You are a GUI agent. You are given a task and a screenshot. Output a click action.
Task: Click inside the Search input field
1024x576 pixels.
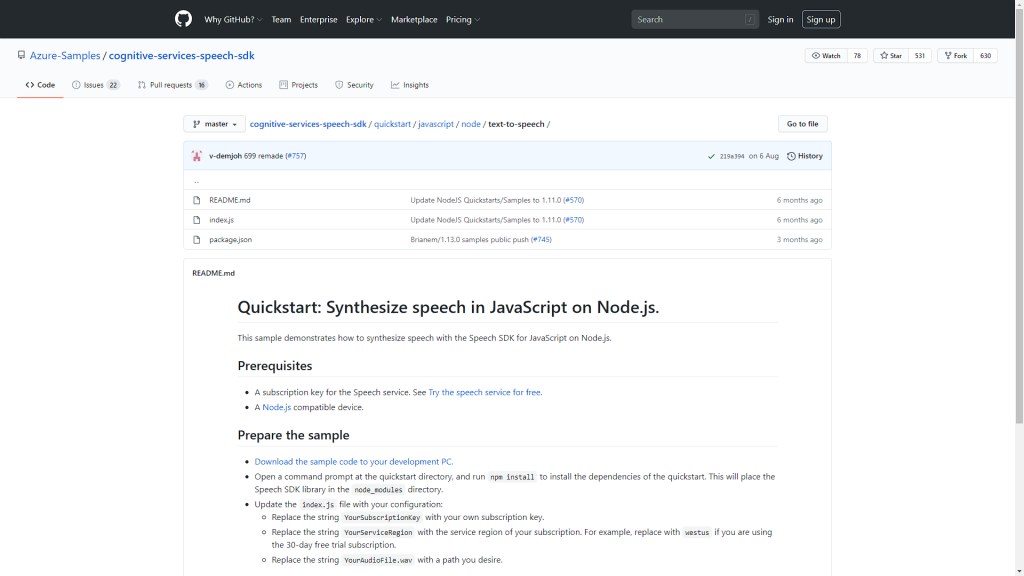coord(695,20)
